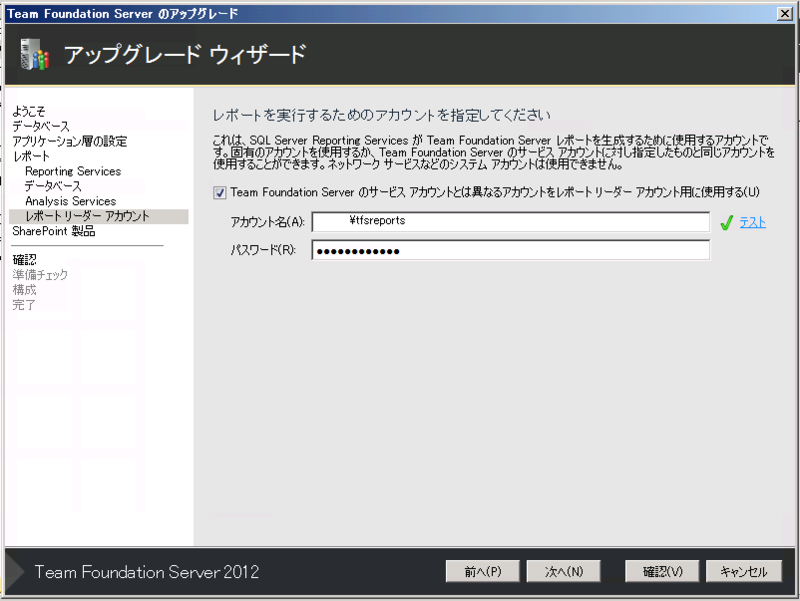Screen dimensions: 800x601
Task: Select ようこそ in the wizard sidebar
Action: (x=29, y=111)
